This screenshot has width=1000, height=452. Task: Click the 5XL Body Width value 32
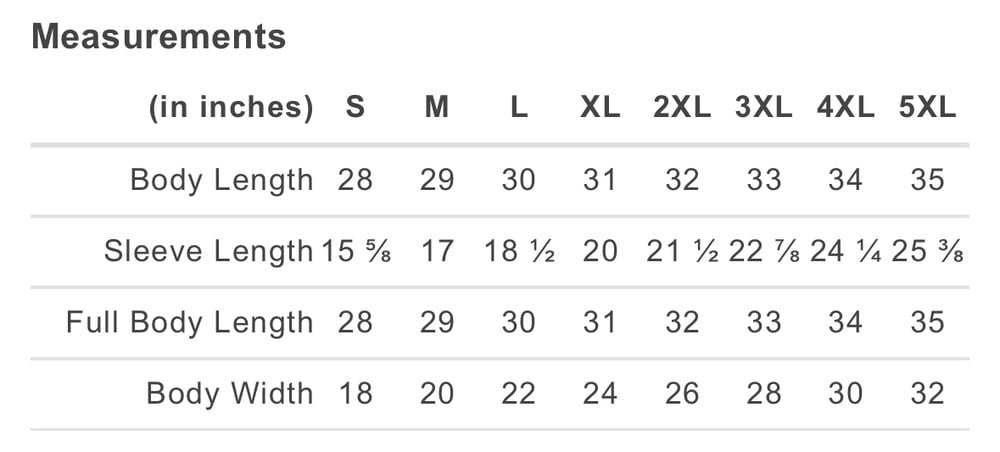point(927,393)
